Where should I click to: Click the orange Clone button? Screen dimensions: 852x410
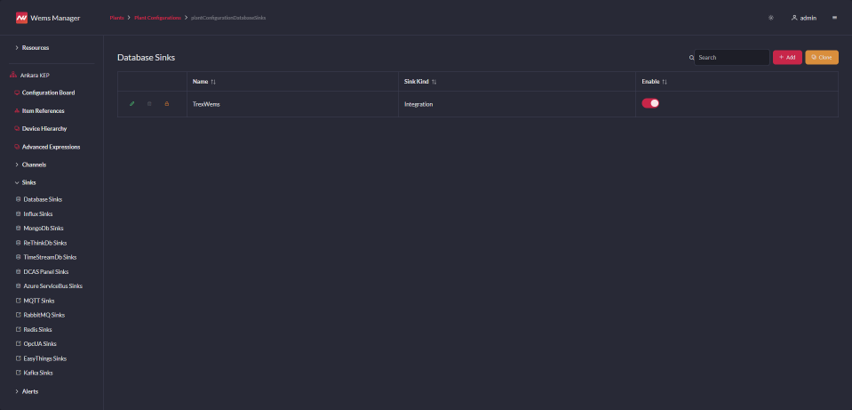coord(821,57)
